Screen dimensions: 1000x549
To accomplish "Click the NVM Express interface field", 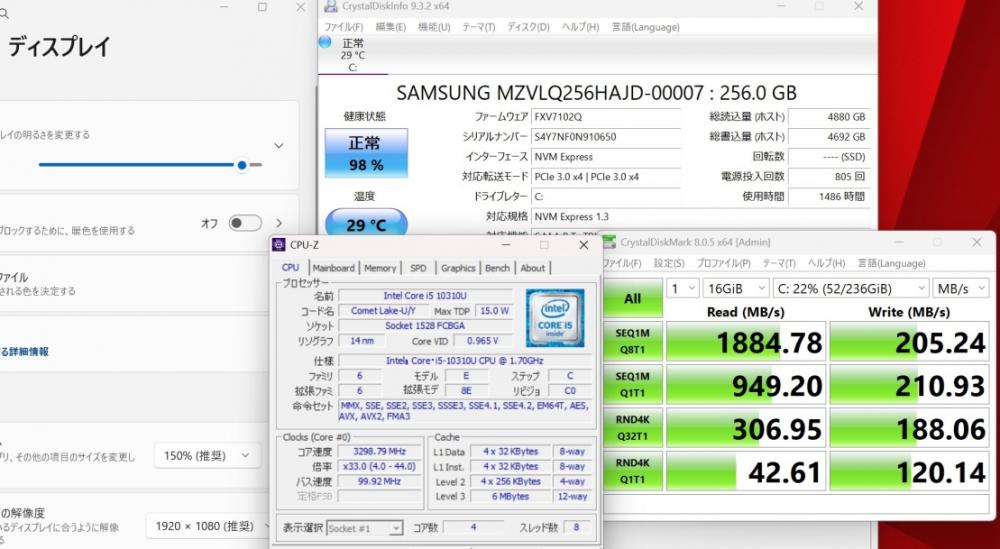I will pyautogui.click(x=606, y=156).
